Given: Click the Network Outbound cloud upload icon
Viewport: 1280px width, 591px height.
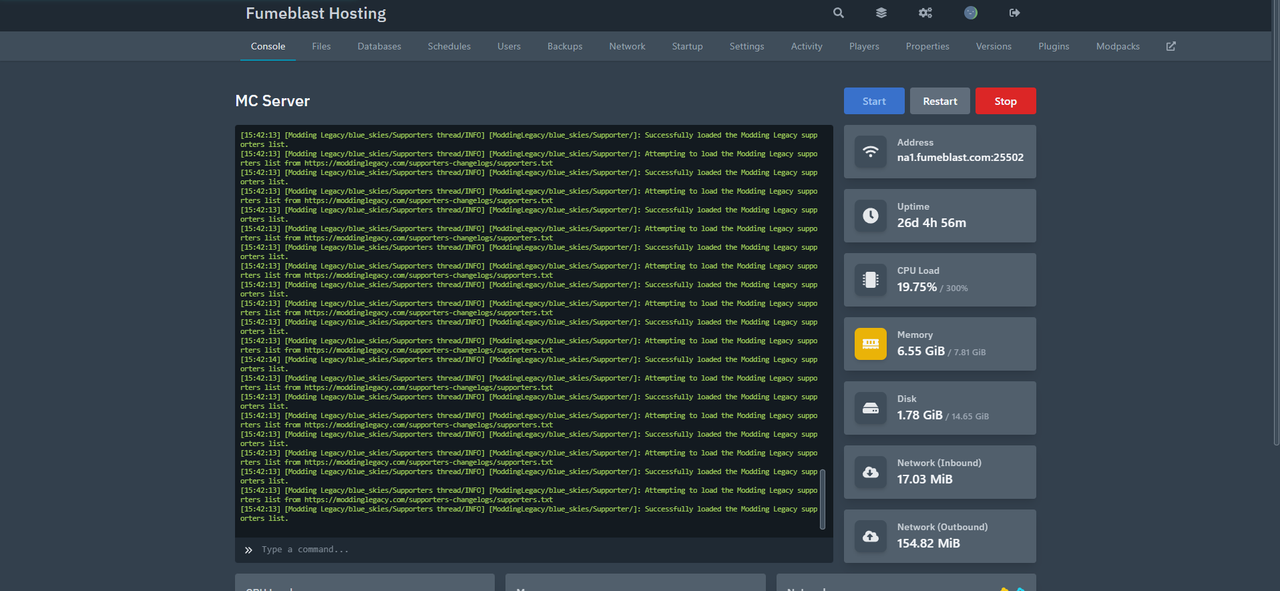Looking at the screenshot, I should click(871, 536).
